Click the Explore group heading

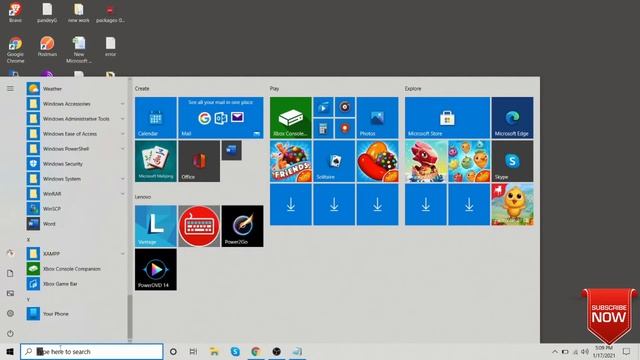pyautogui.click(x=413, y=89)
